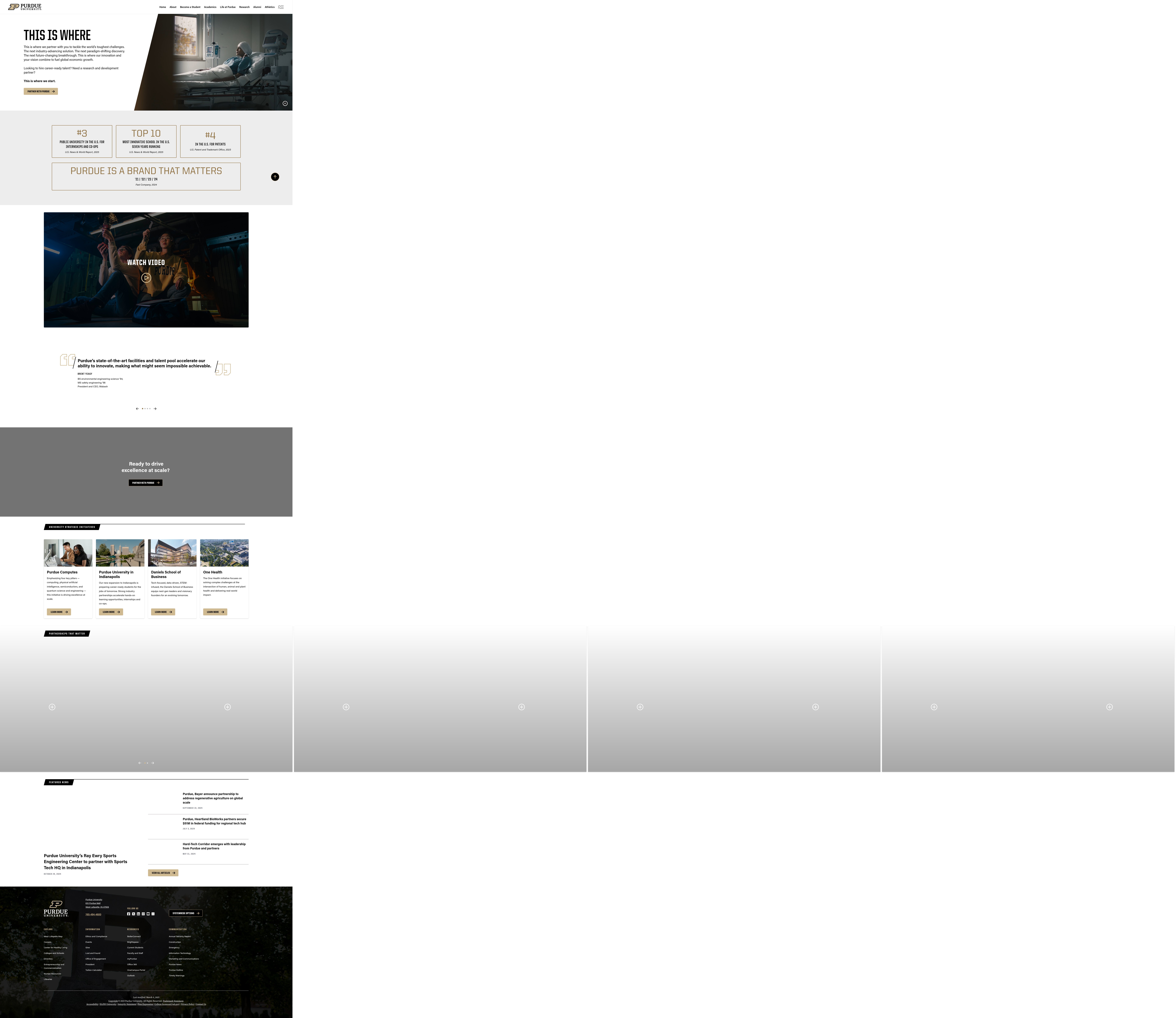
Task: Click Systemwide Options button
Action: click(x=186, y=914)
